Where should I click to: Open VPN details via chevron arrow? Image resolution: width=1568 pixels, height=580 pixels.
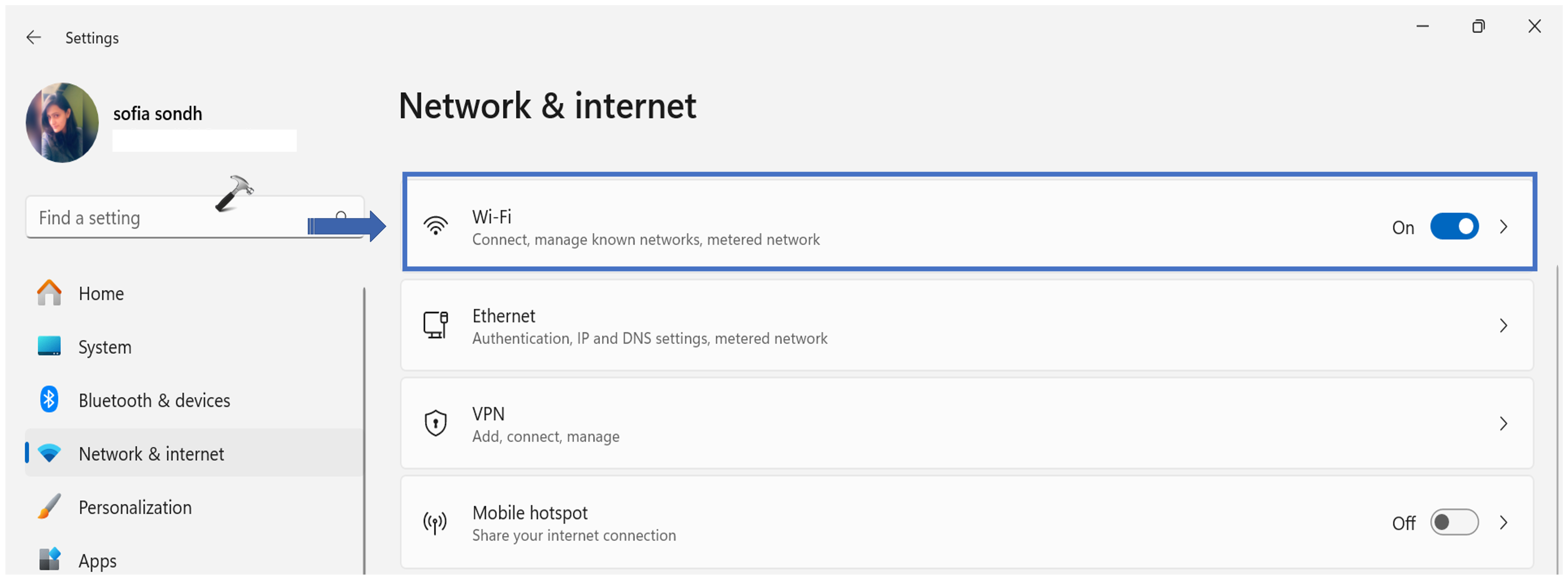1503,424
